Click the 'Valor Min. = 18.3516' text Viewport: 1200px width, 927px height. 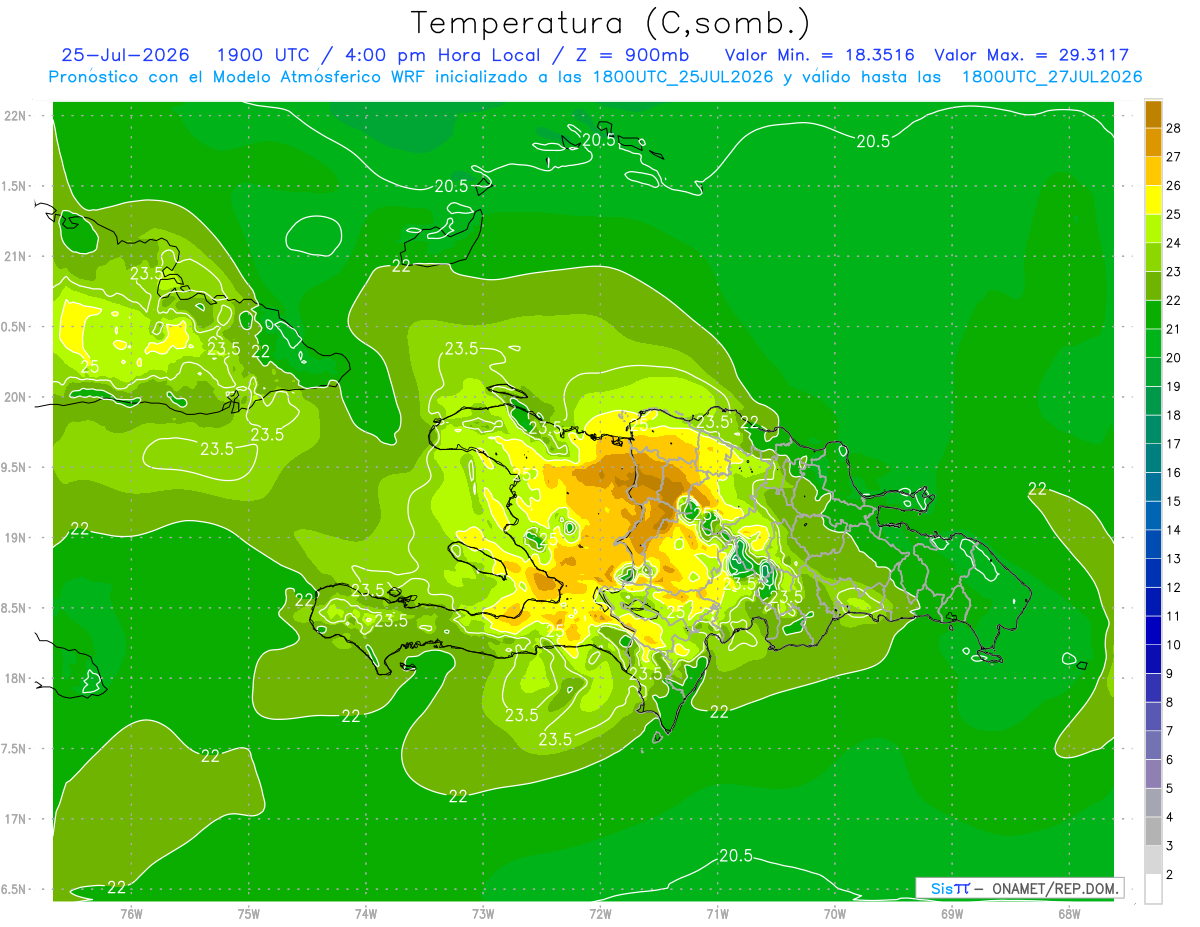pyautogui.click(x=820, y=56)
